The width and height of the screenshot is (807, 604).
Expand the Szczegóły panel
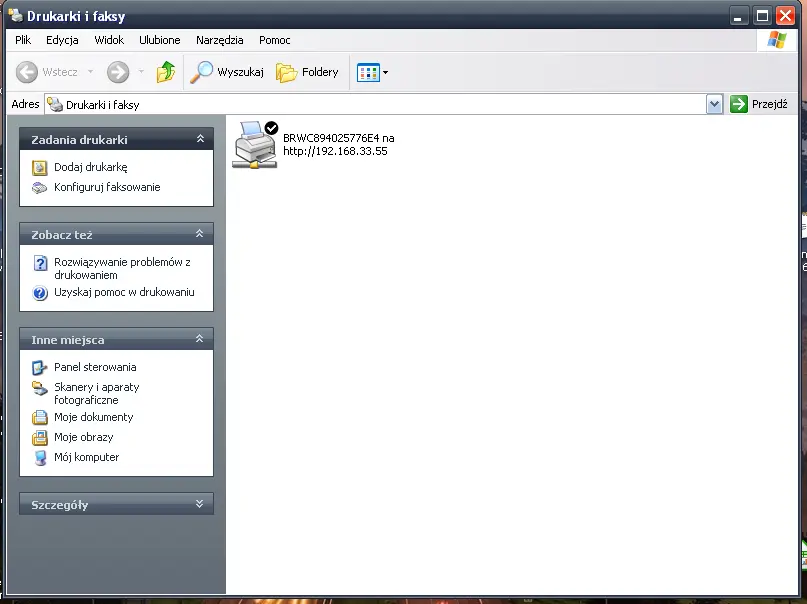(x=199, y=505)
